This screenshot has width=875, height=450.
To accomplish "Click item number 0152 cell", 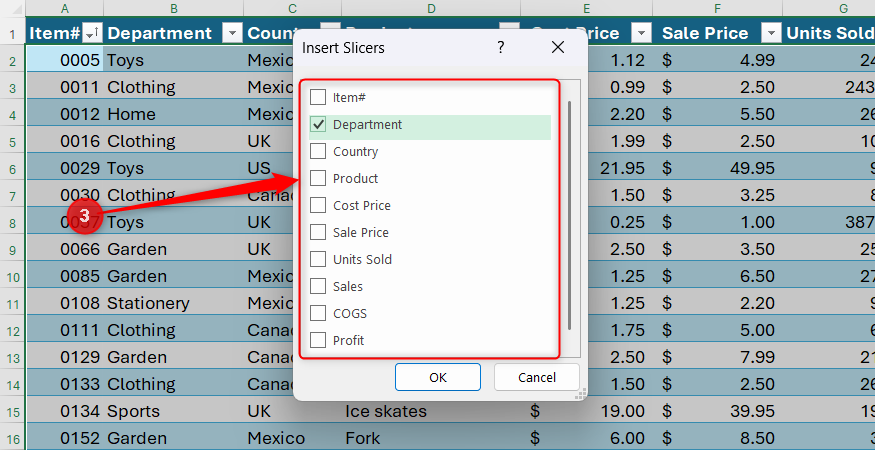I will (65, 438).
